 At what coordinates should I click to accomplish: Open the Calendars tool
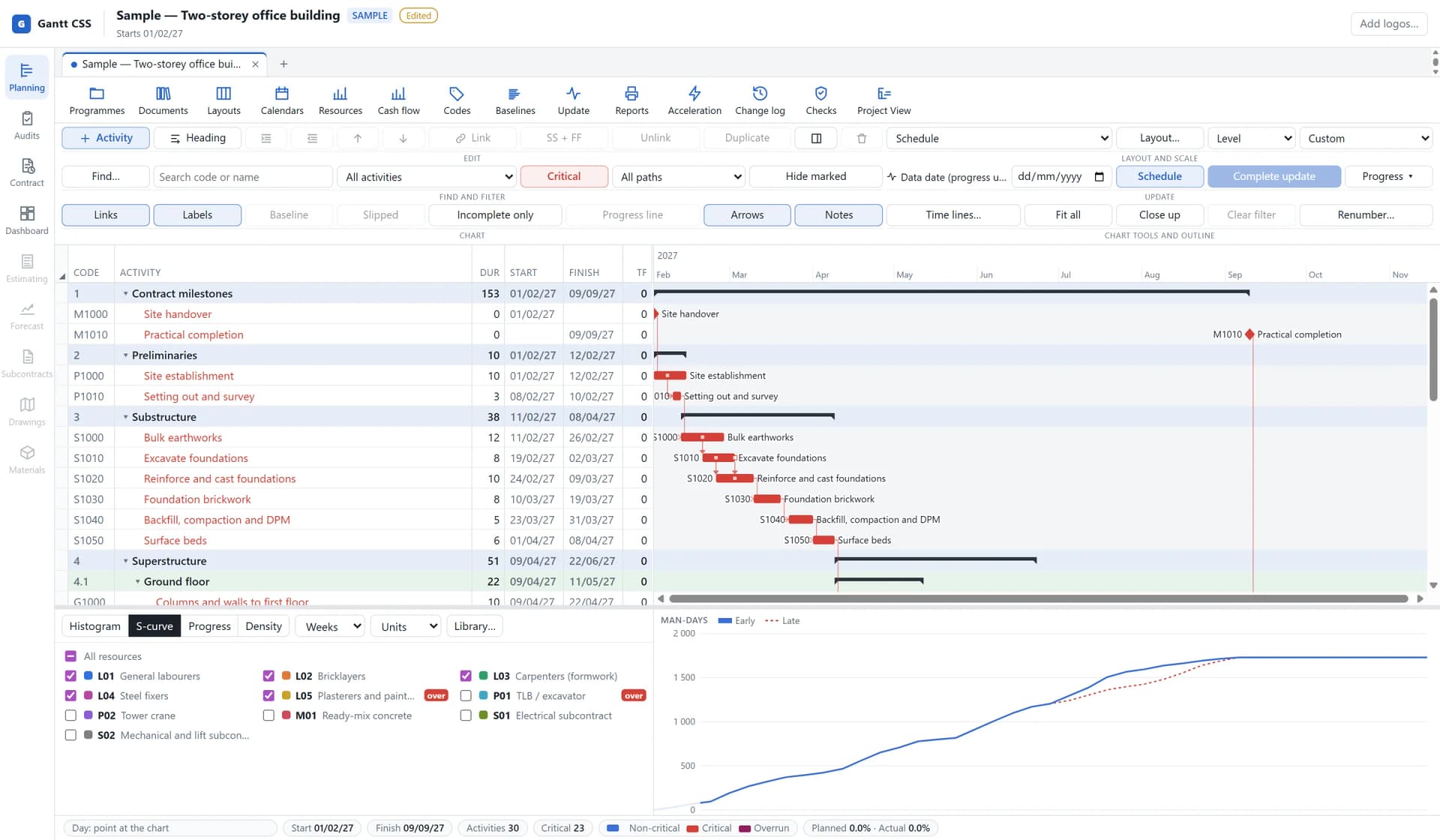[x=282, y=100]
